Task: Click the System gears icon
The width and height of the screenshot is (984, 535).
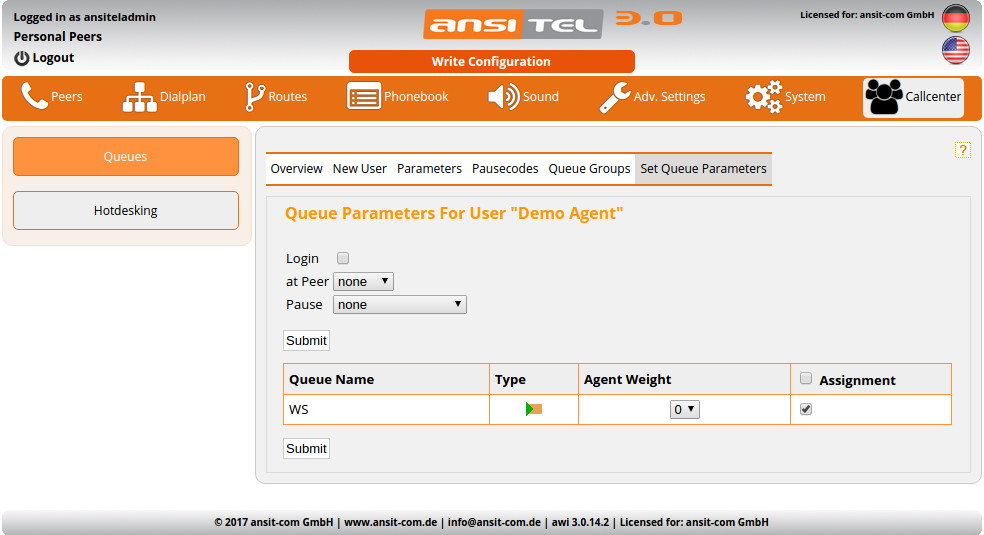Action: 764,97
